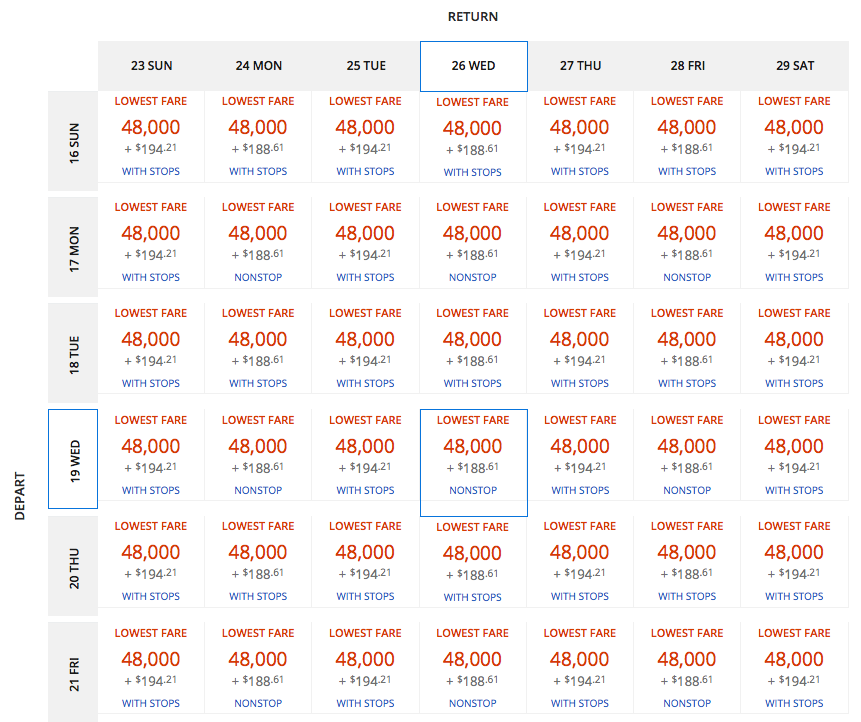The height and width of the screenshot is (722, 861).
Task: Click NONSTOP link for 17 MON to 28 FRI
Action: click(687, 278)
